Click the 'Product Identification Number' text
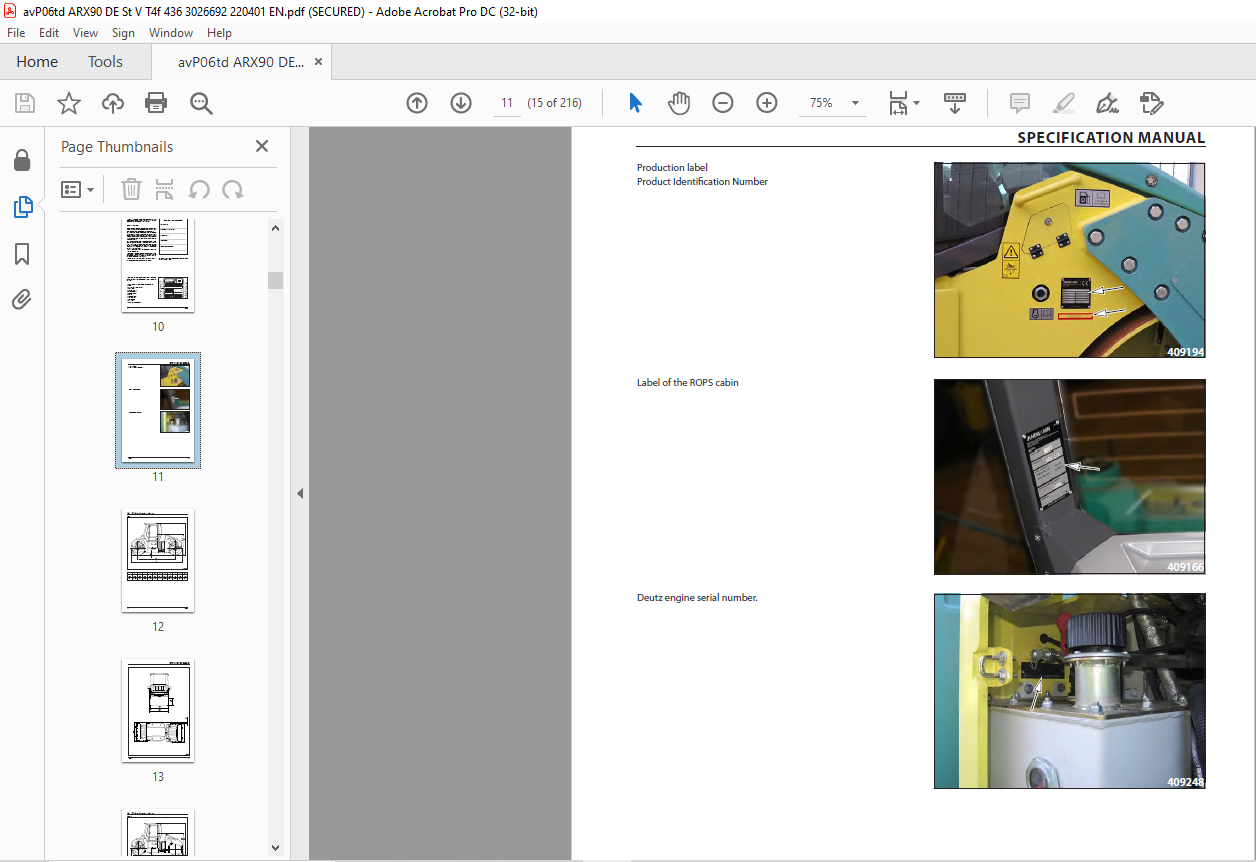Viewport: 1256px width, 862px height. [702, 182]
